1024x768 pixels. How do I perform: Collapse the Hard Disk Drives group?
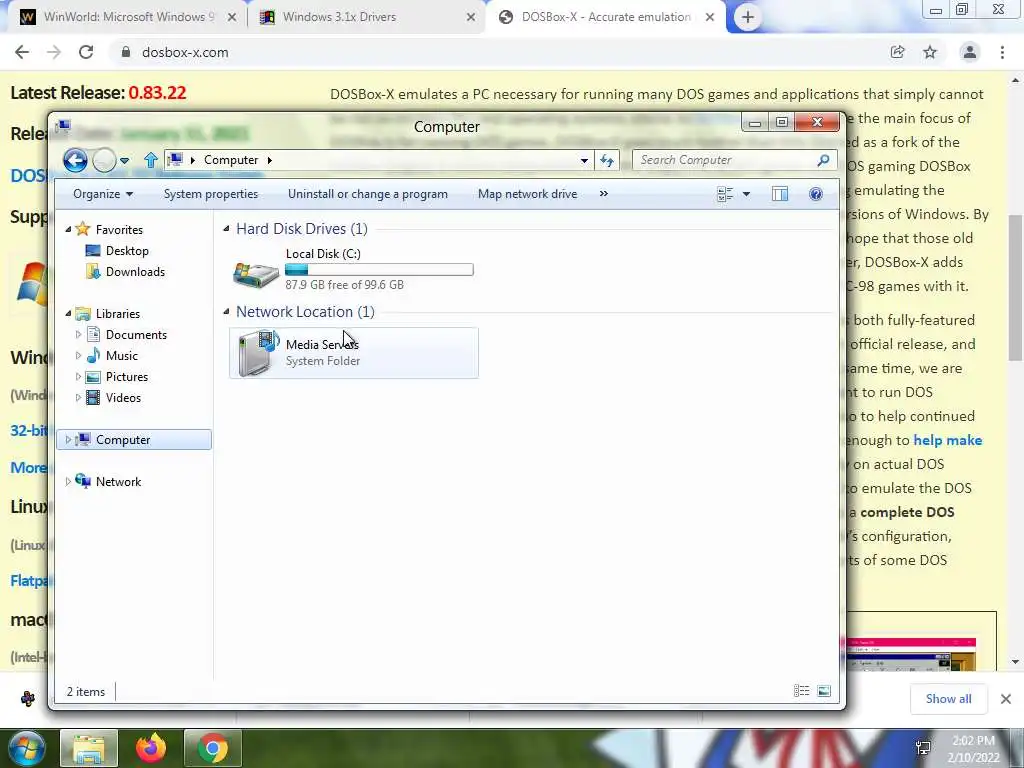click(226, 229)
